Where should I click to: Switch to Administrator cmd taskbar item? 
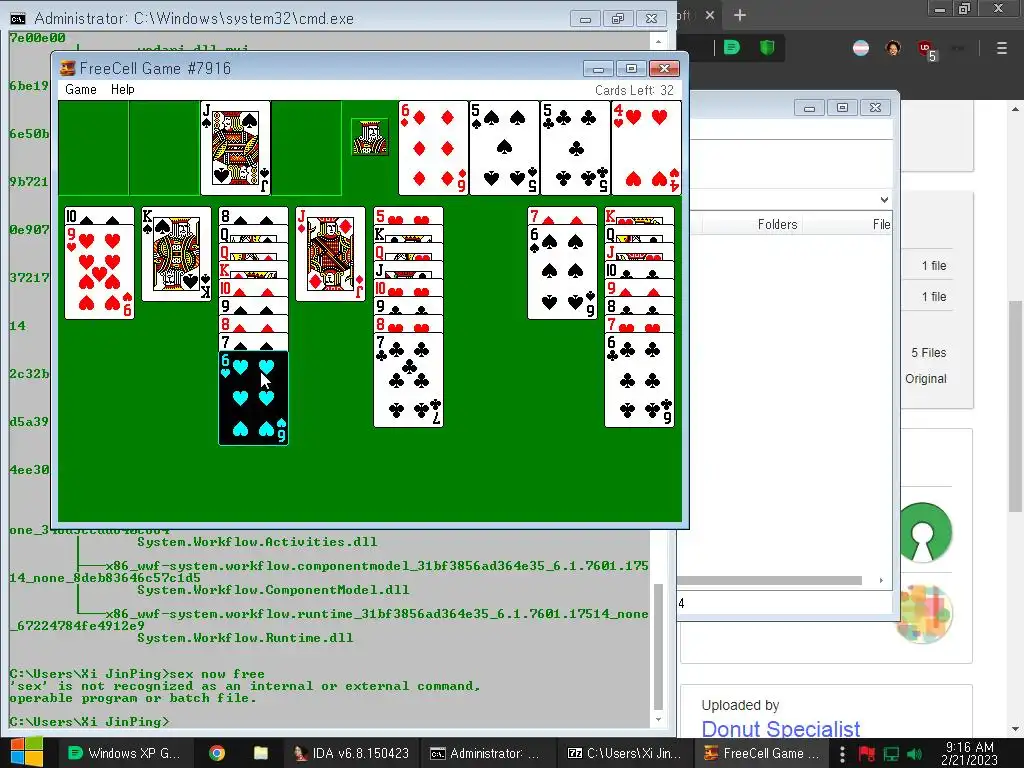(x=487, y=753)
